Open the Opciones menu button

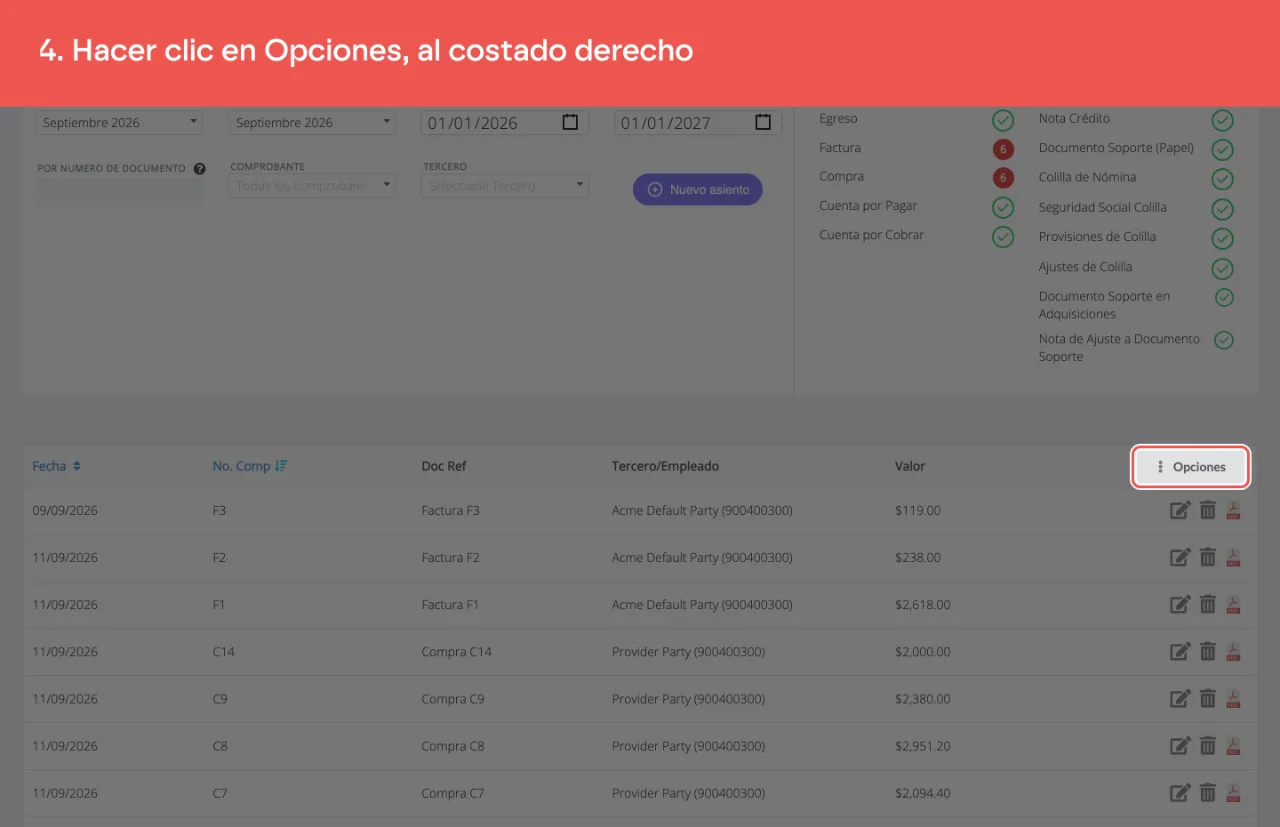point(1190,467)
